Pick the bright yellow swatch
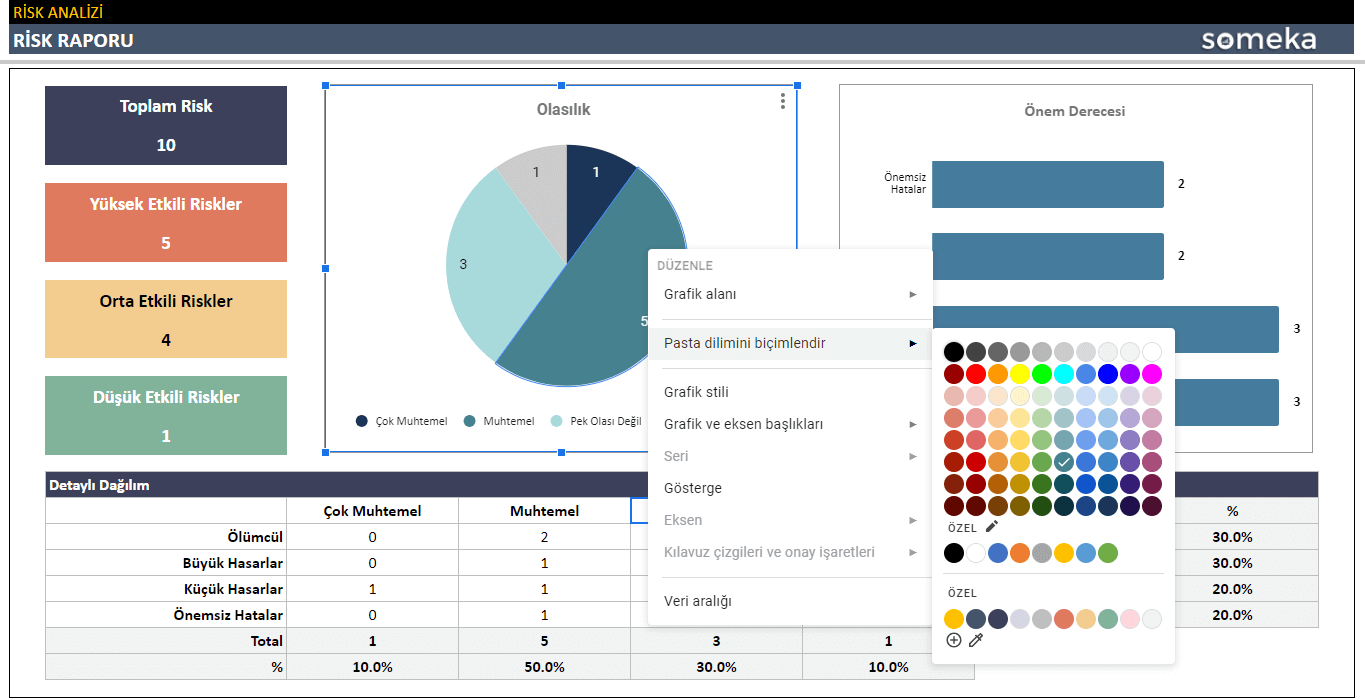 1020,374
